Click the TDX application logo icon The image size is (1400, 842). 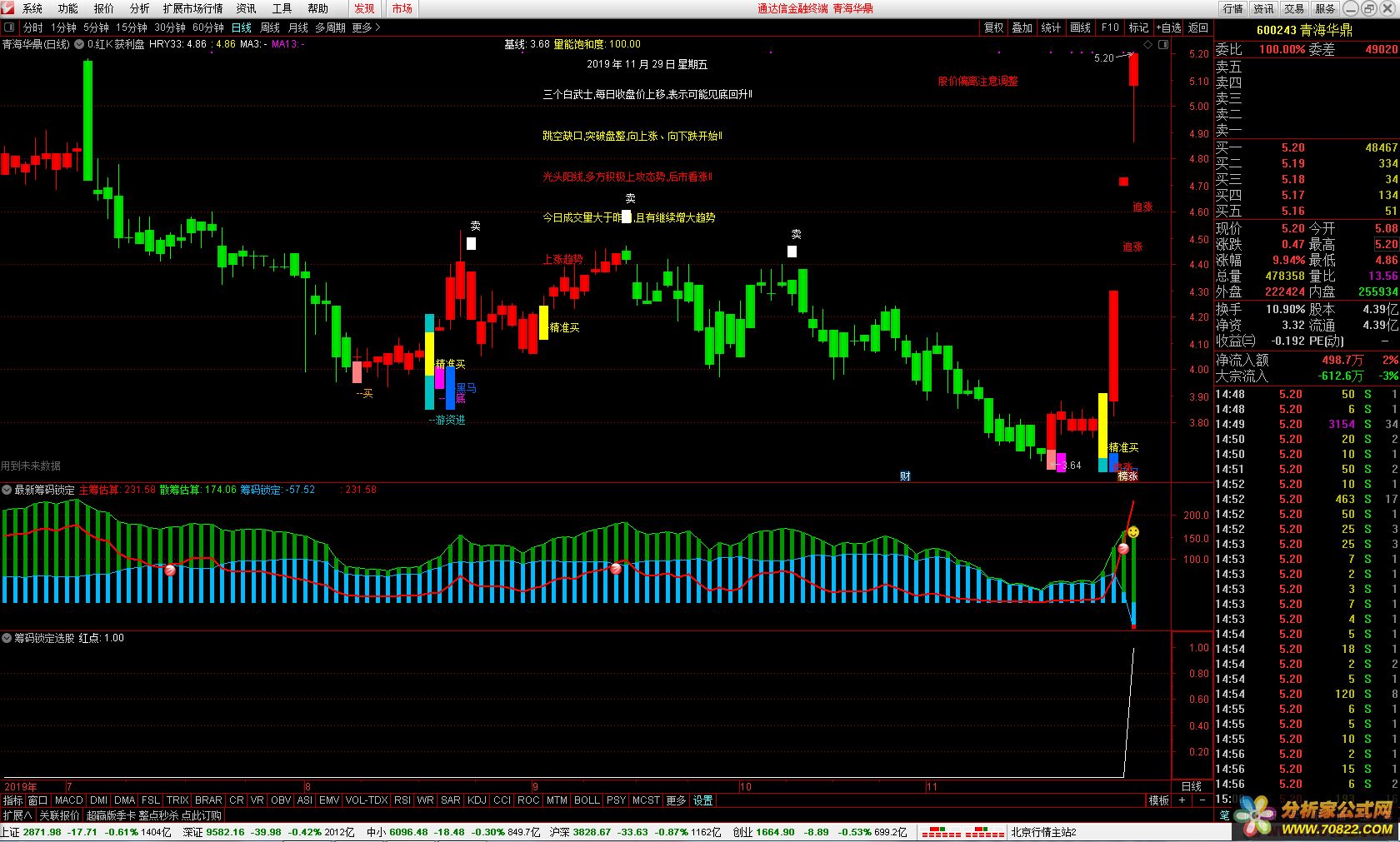7,8
